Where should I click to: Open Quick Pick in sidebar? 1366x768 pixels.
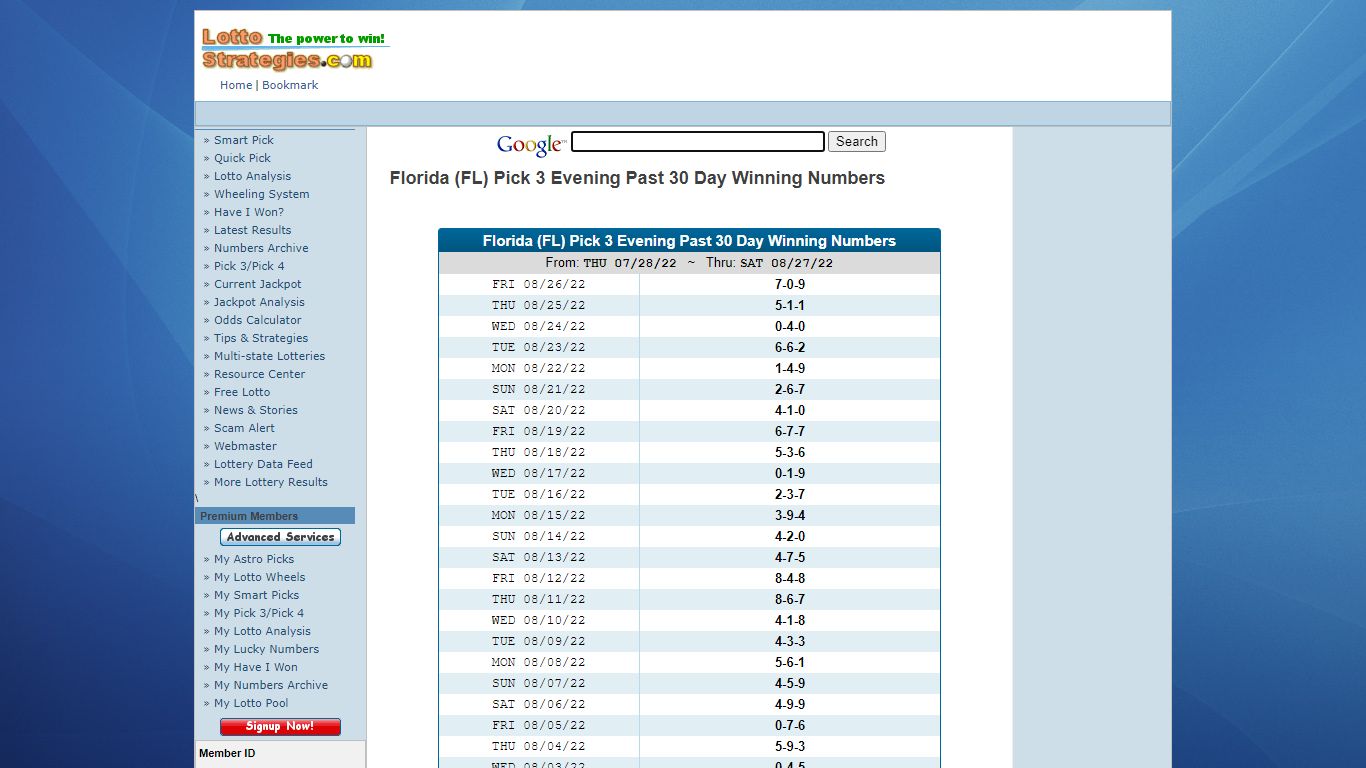242,158
